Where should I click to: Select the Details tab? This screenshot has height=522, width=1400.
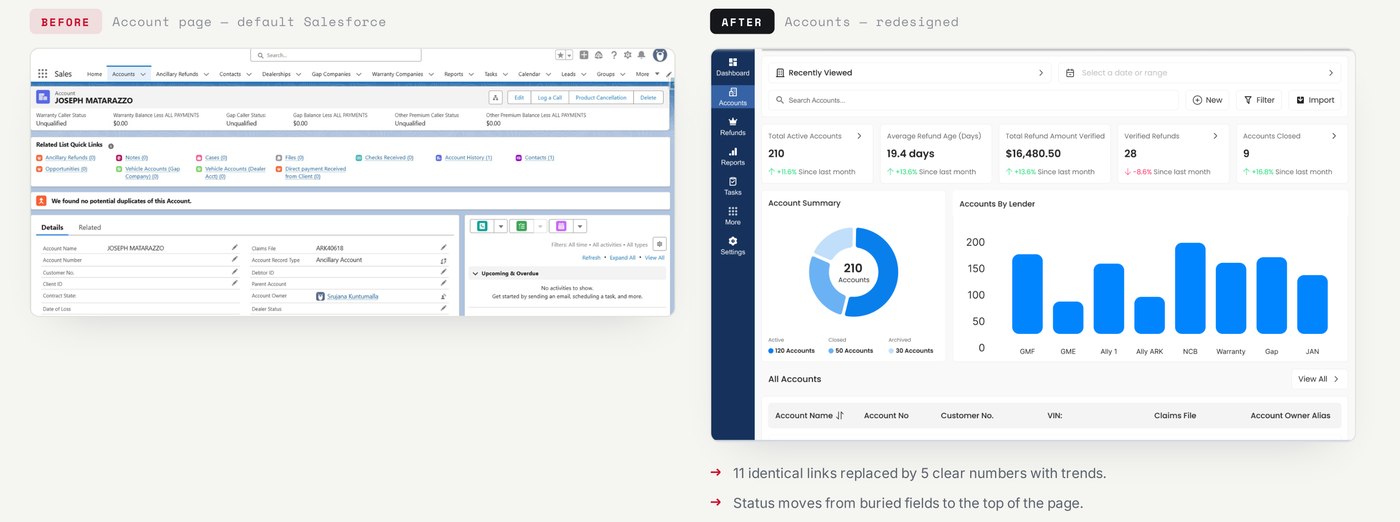(x=52, y=228)
